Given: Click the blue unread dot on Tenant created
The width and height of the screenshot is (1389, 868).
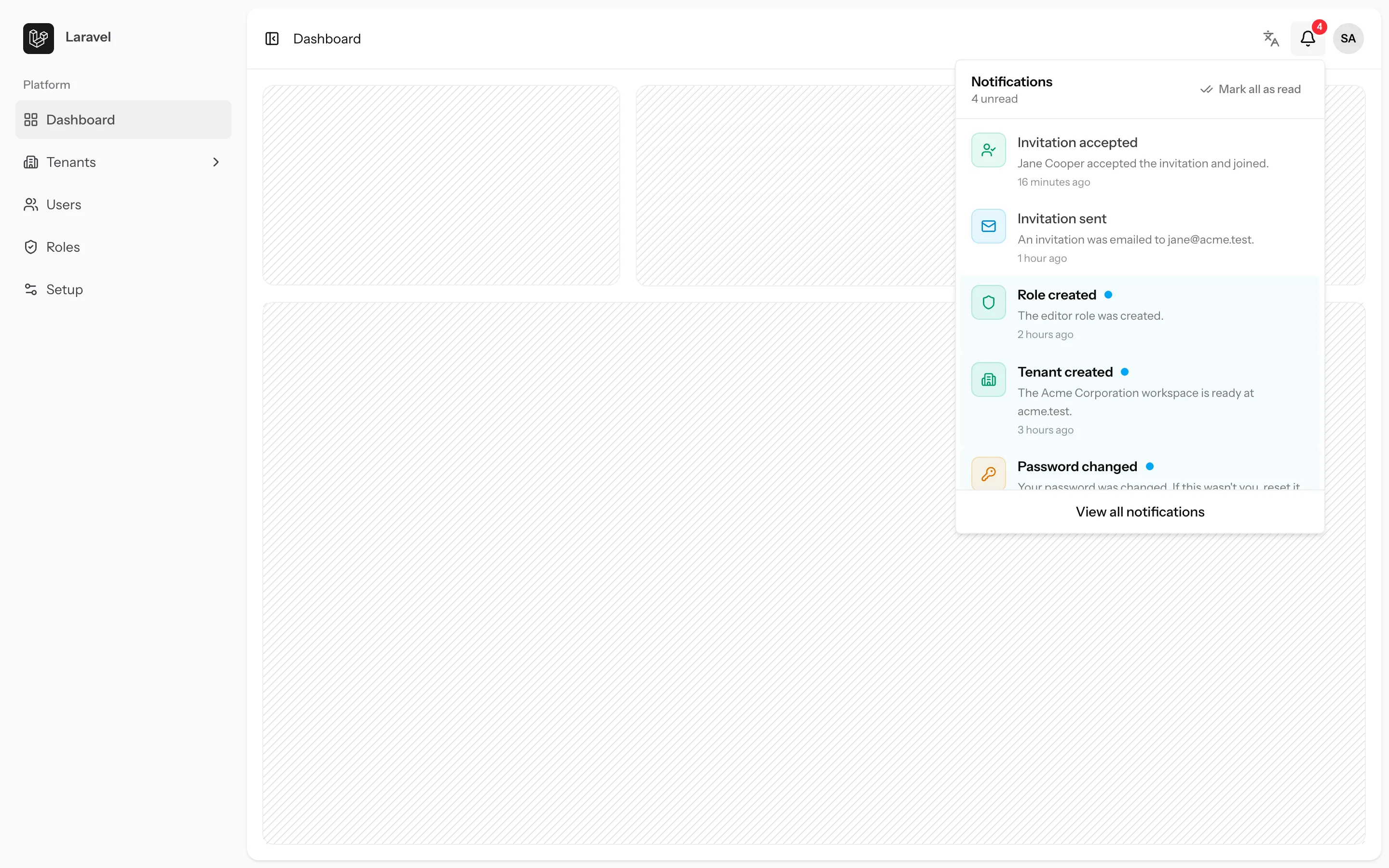Looking at the screenshot, I should click(1125, 372).
